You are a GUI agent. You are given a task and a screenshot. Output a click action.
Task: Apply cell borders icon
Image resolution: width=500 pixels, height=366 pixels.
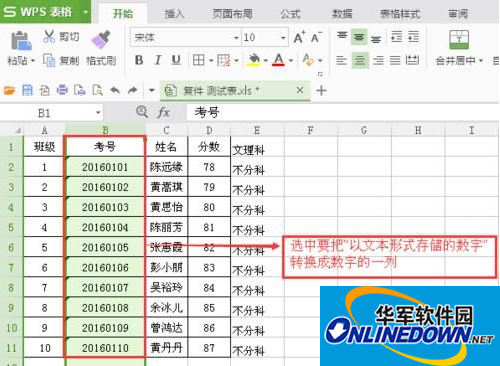pyautogui.click(x=199, y=60)
